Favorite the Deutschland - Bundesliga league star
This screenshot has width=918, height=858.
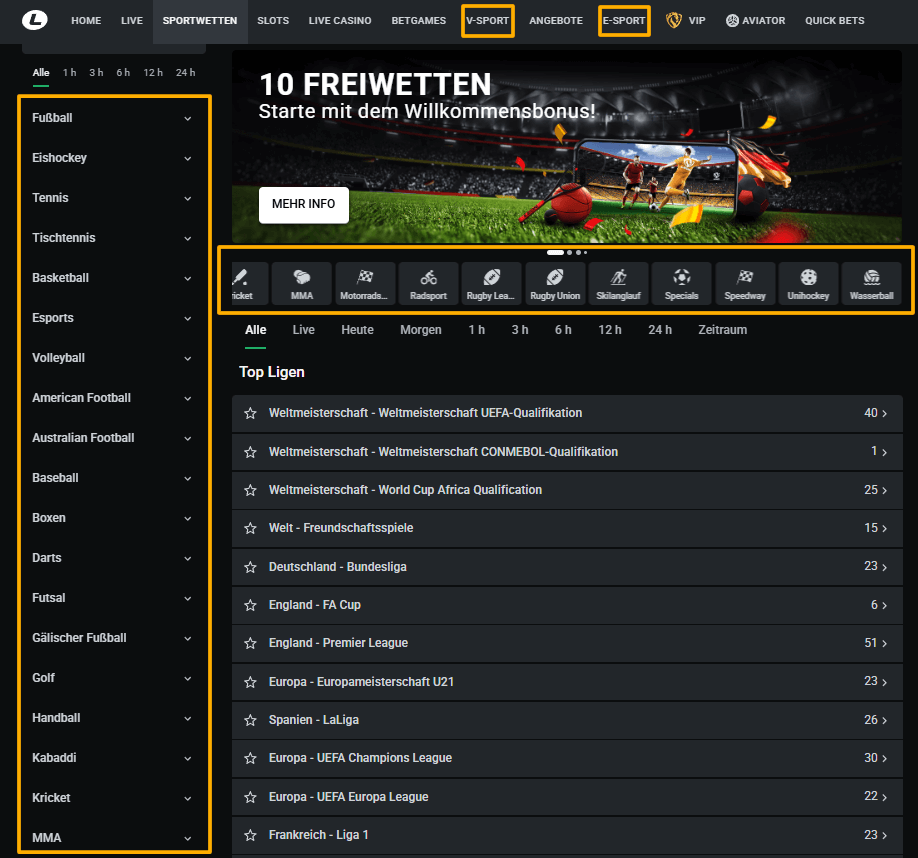[x=251, y=567]
